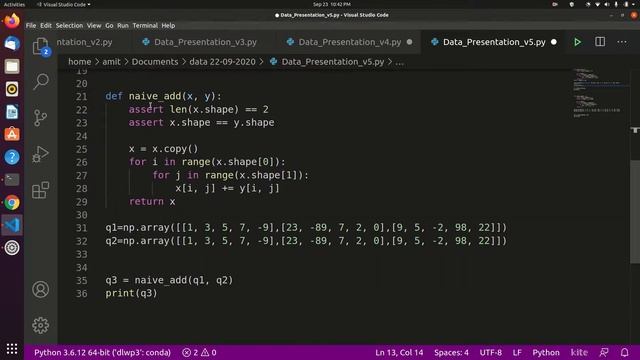Change end of line sequence 'LF'
Viewport: 640px width, 360px height.
(x=517, y=352)
